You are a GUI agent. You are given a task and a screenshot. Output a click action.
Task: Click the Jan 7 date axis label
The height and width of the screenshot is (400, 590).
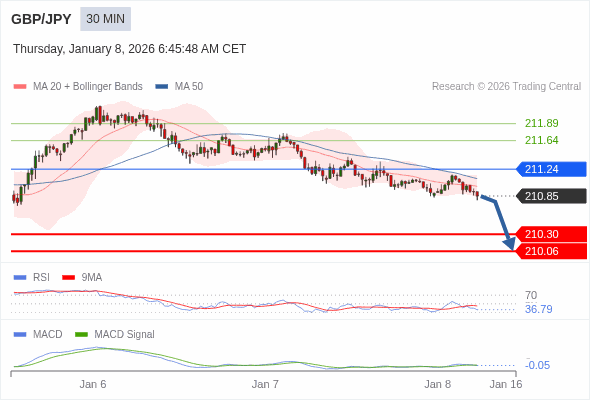265,384
